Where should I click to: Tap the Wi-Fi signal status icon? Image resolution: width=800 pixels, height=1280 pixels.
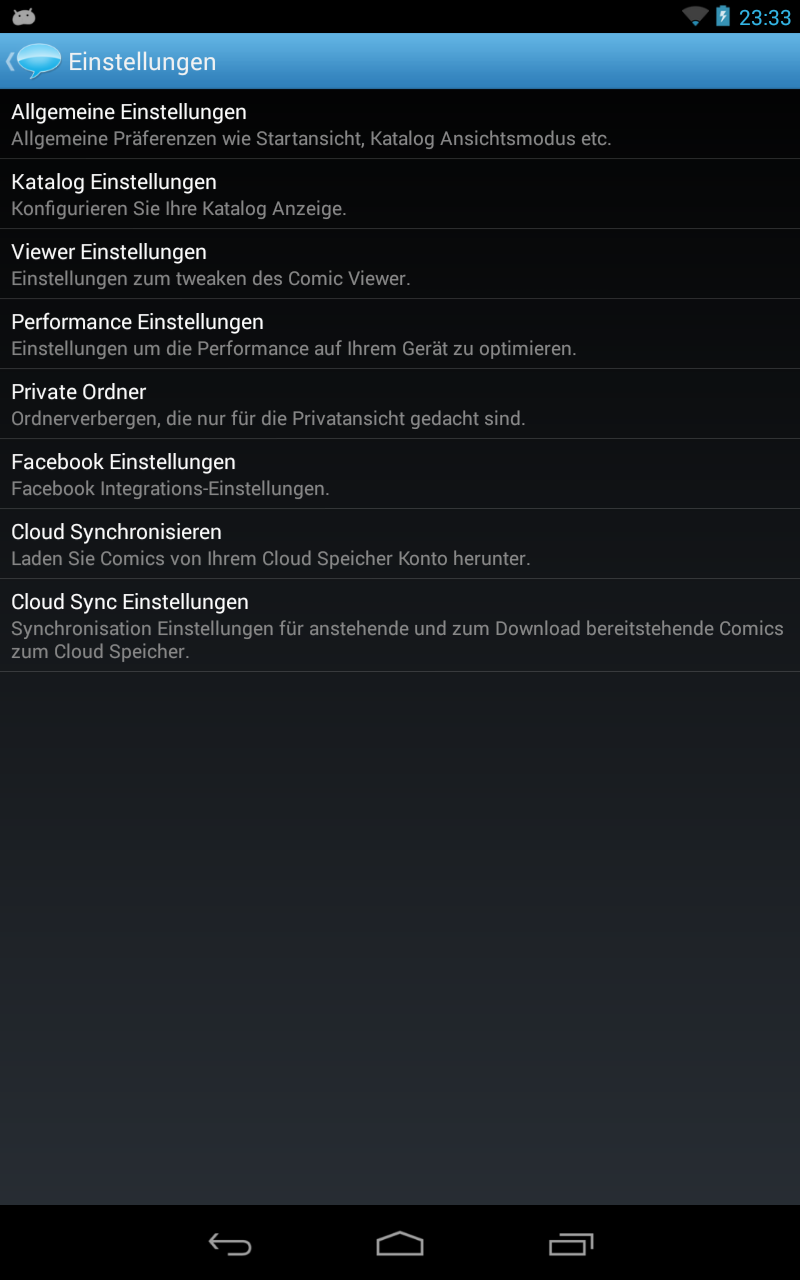[x=695, y=16]
